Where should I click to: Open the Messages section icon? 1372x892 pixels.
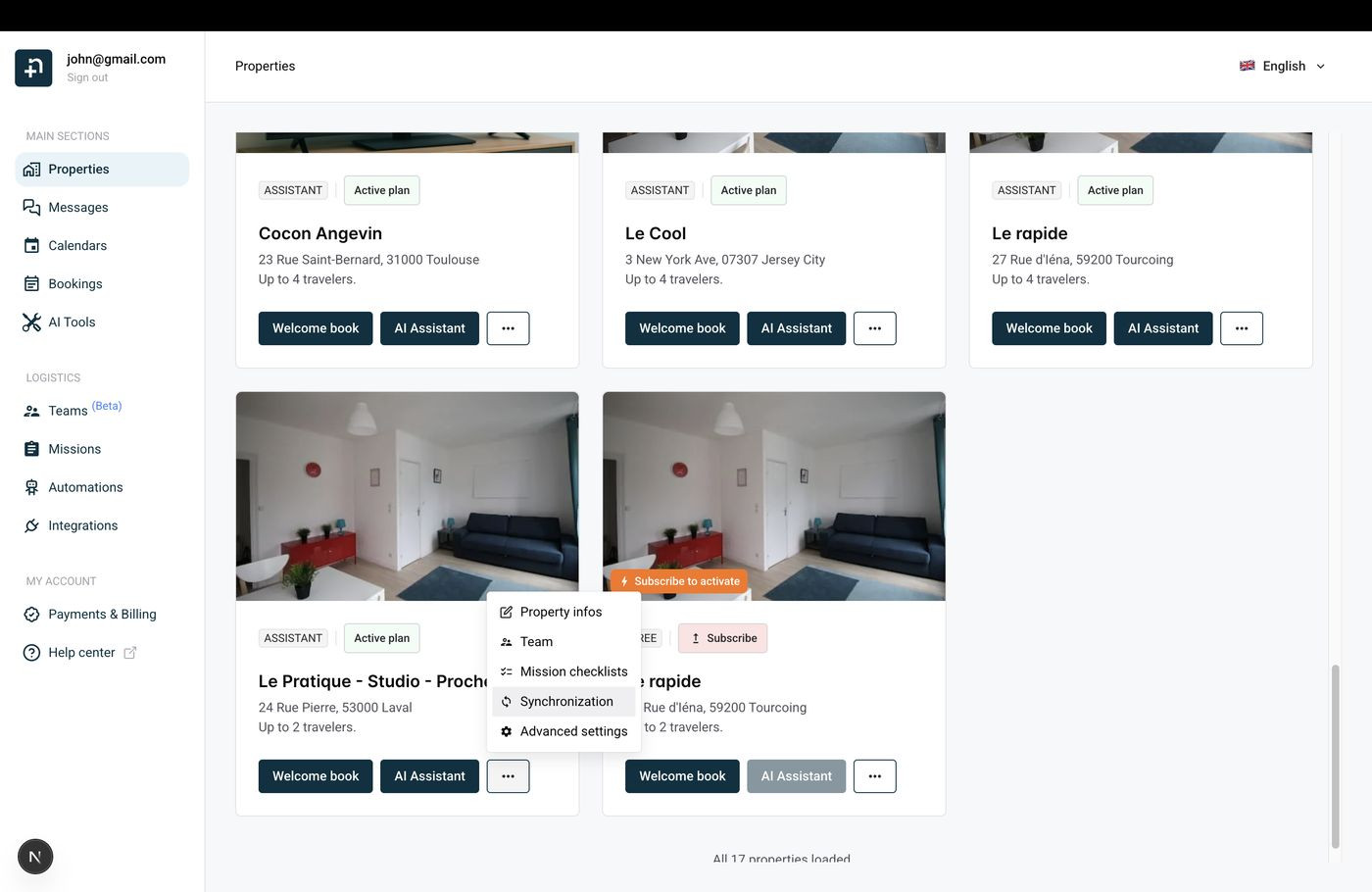tap(31, 207)
